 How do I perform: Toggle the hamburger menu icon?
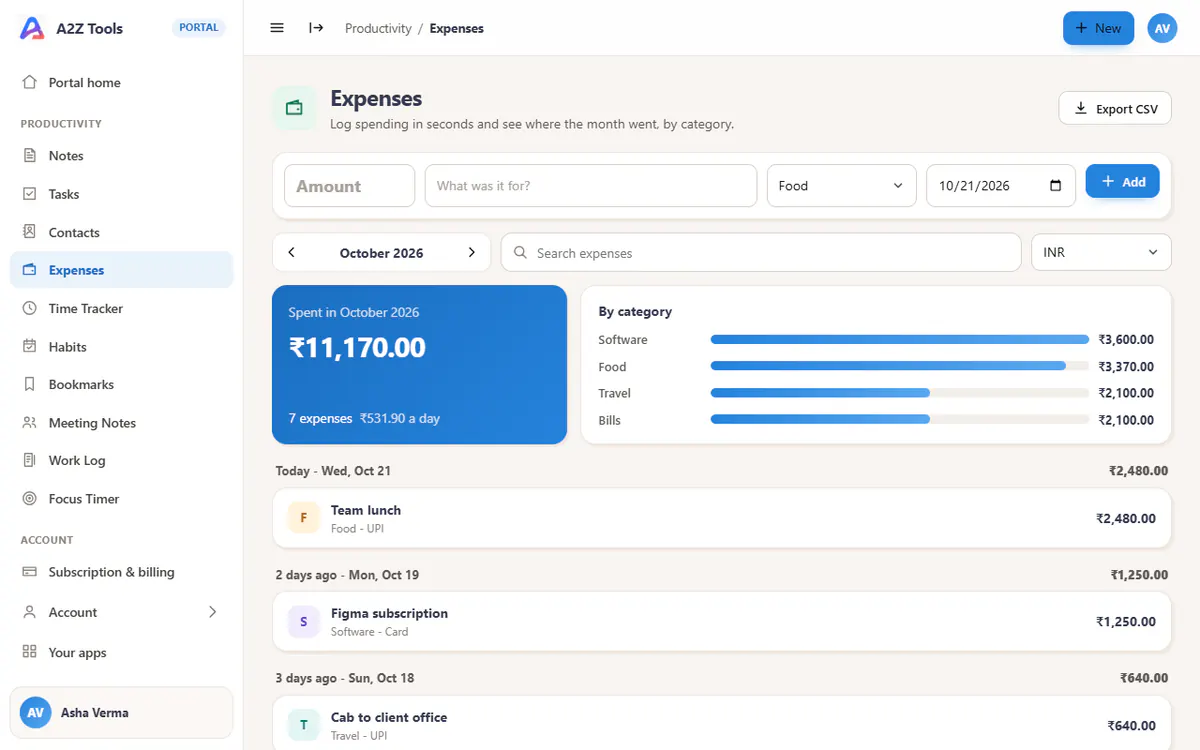[x=277, y=28]
